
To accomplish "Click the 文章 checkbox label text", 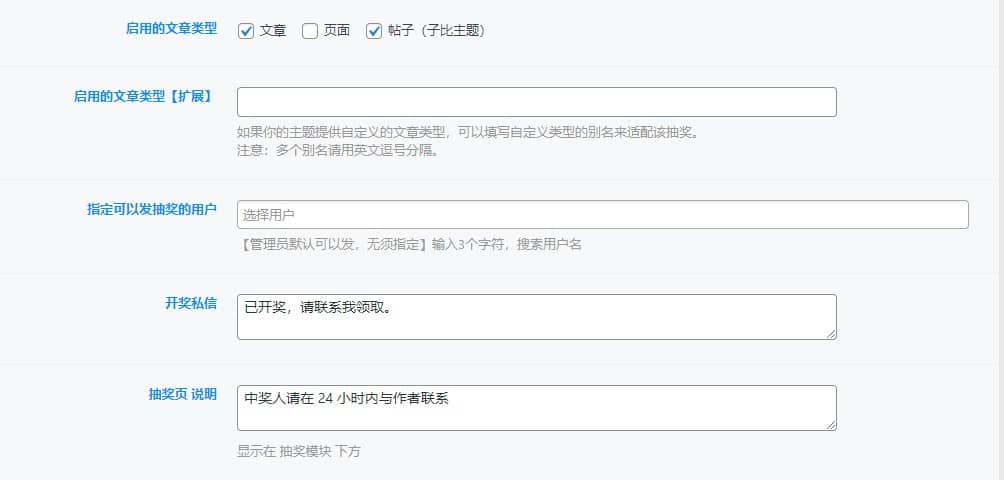I will [273, 31].
